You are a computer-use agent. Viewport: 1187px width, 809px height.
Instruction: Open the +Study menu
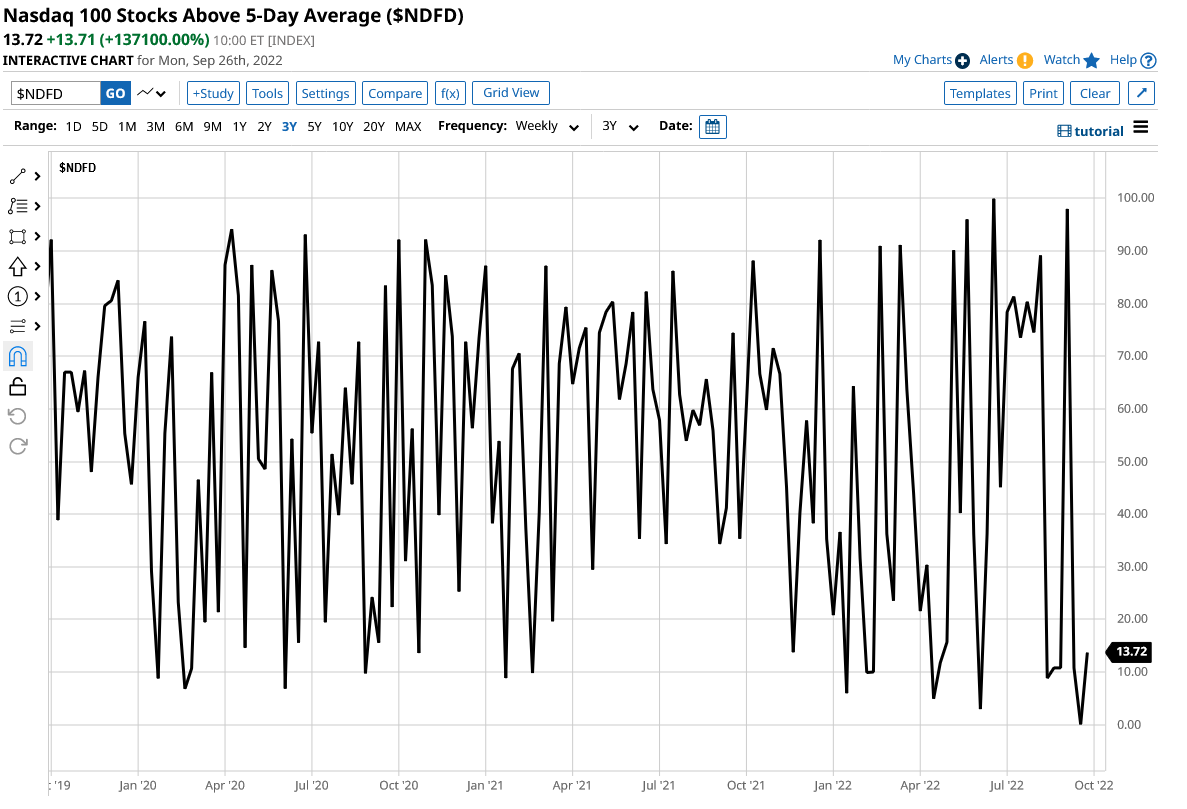tap(213, 93)
